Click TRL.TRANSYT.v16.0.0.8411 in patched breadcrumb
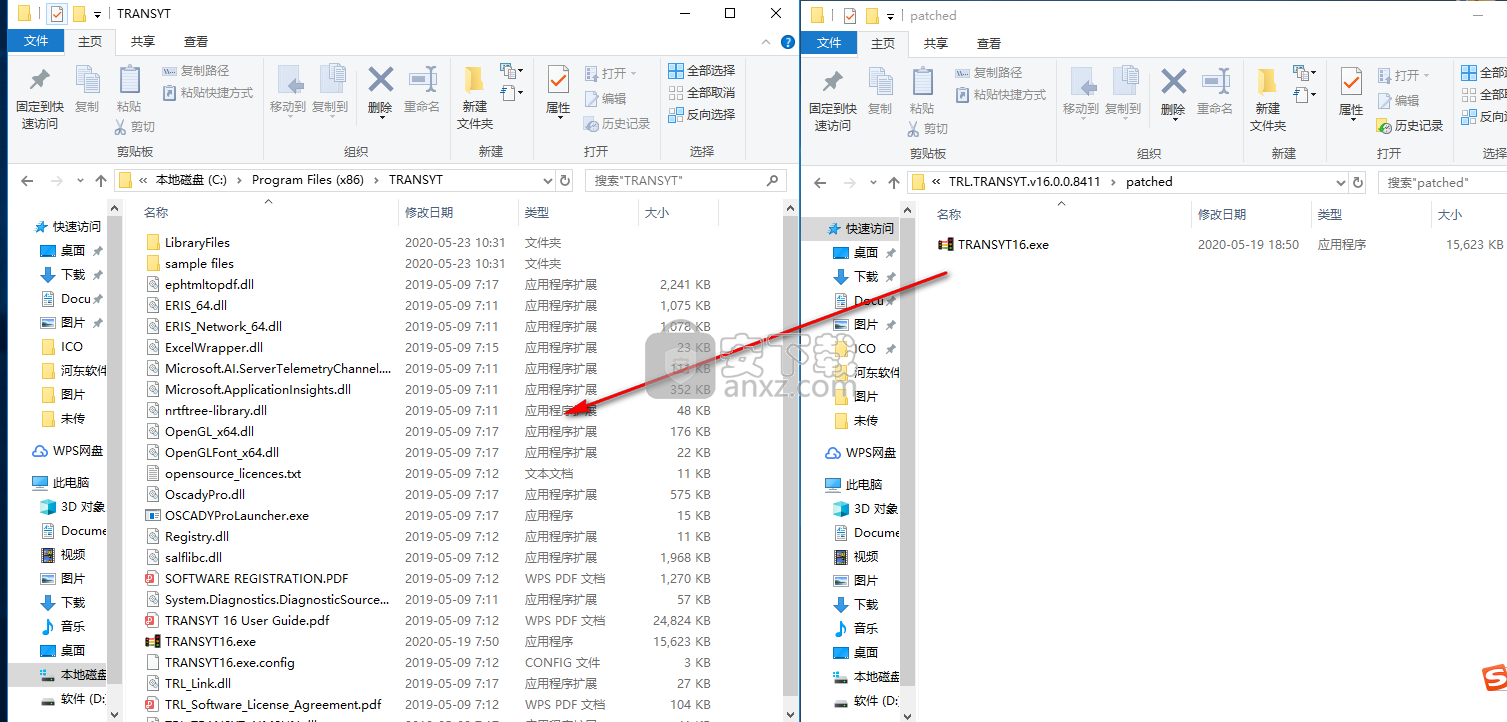1507x722 pixels. click(x=1027, y=182)
